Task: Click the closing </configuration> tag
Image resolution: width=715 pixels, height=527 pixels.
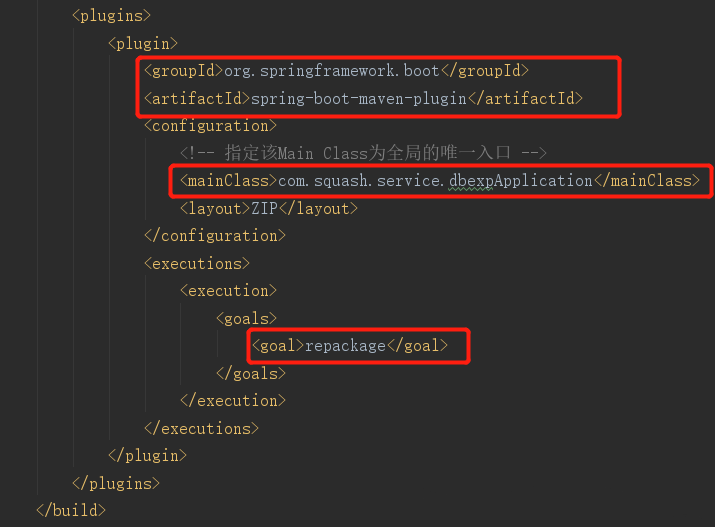Action: tap(215, 236)
